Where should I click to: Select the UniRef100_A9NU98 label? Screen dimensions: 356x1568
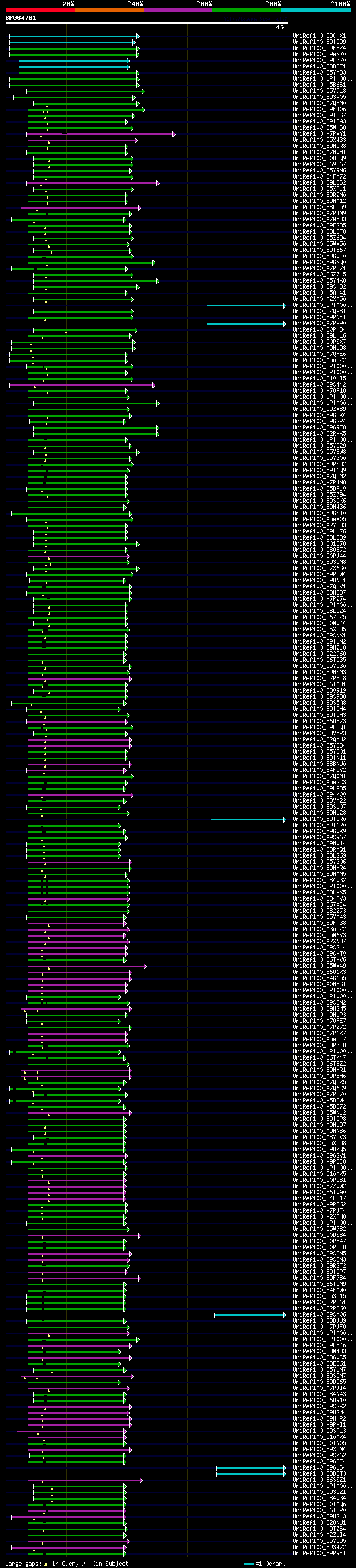tap(319, 348)
